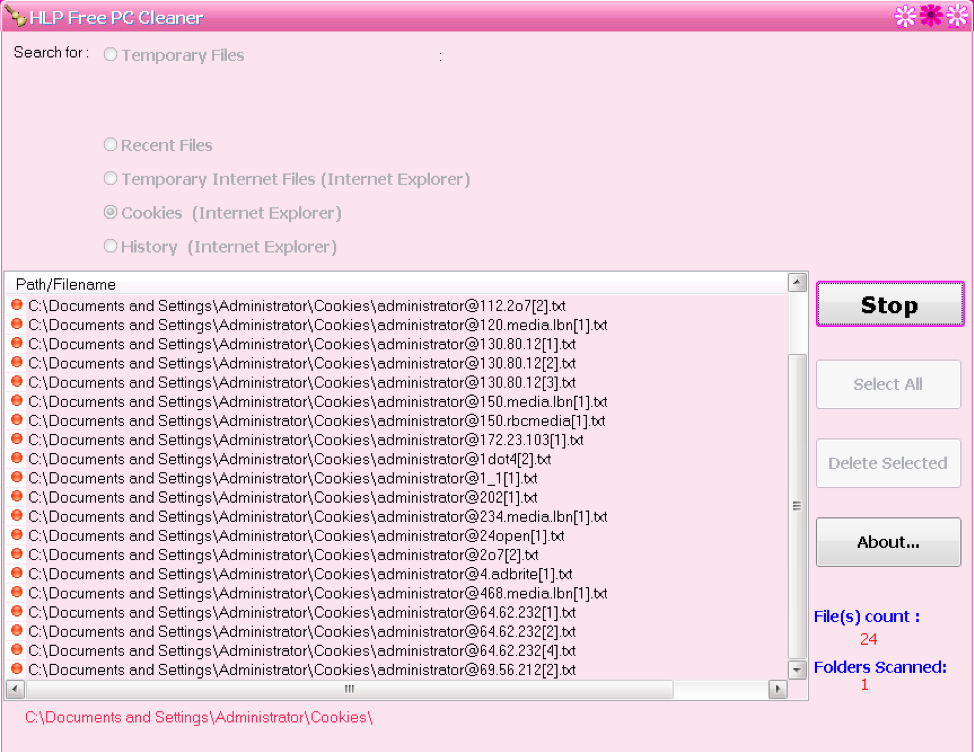This screenshot has width=974, height=752.
Task: Select the Cookies (Internet Explorer) radio button
Action: click(x=111, y=212)
